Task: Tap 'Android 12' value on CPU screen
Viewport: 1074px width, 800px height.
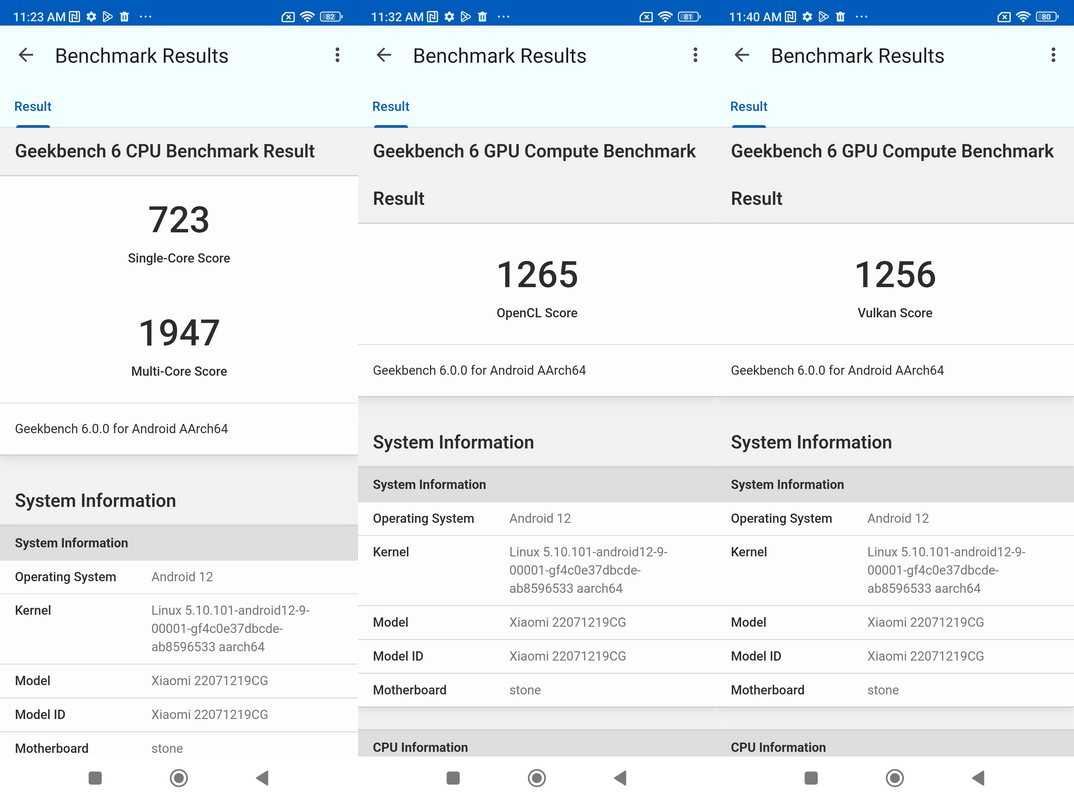Action: (182, 577)
